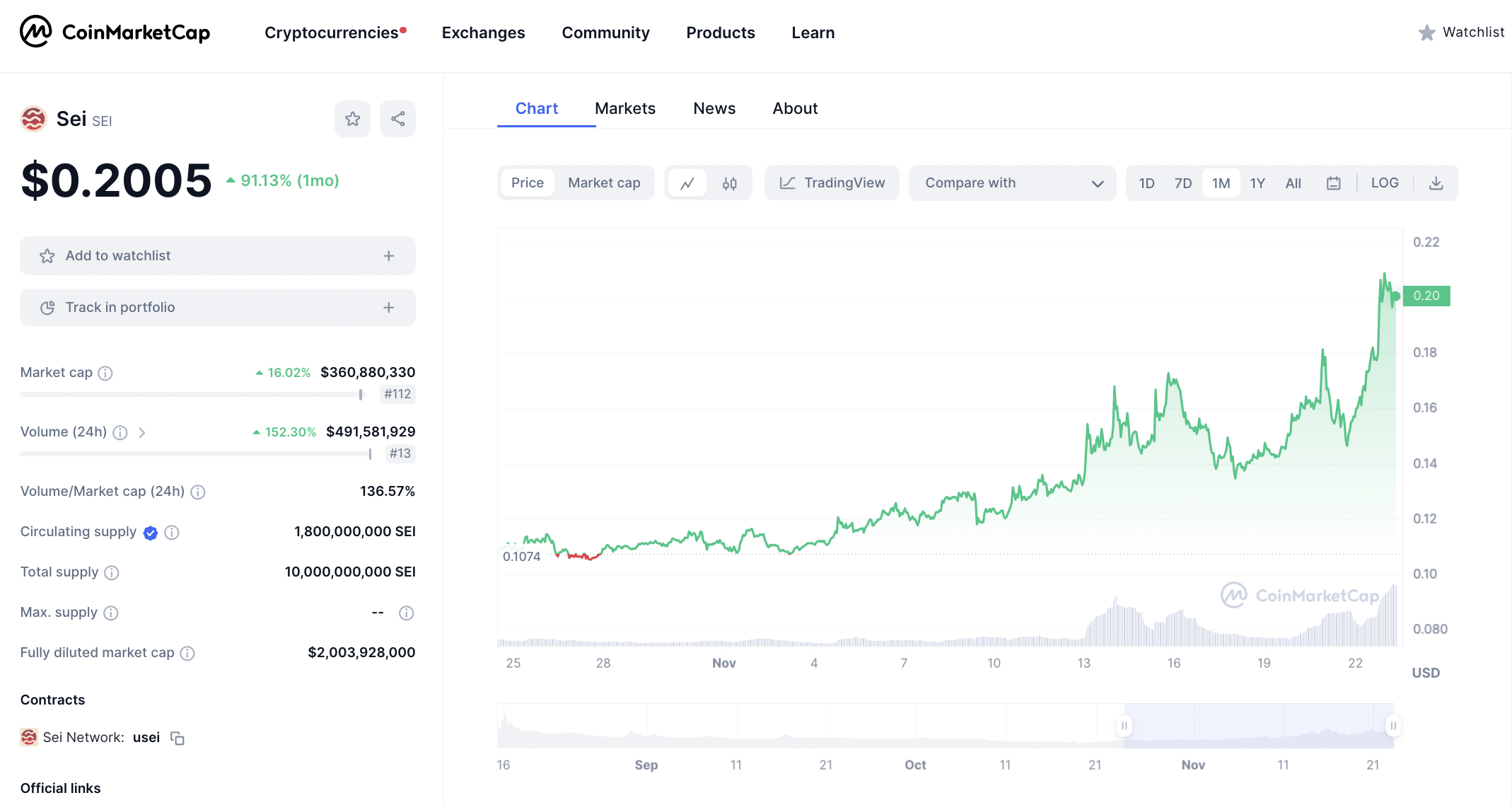Click the $0.2005 price value
This screenshot has width=1512, height=805.
[x=117, y=180]
